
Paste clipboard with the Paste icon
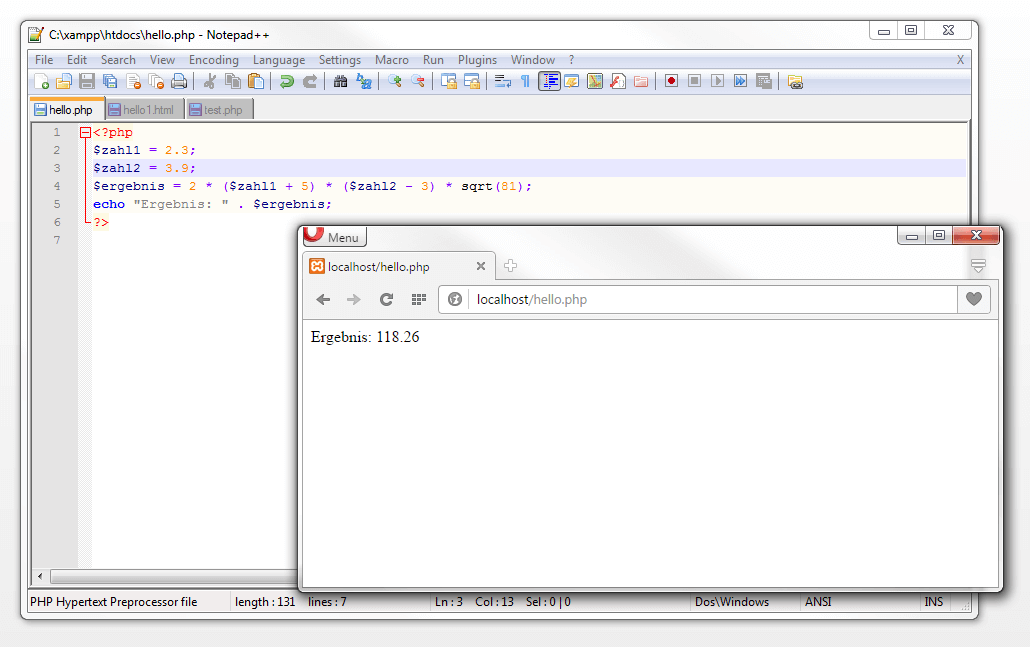click(256, 81)
